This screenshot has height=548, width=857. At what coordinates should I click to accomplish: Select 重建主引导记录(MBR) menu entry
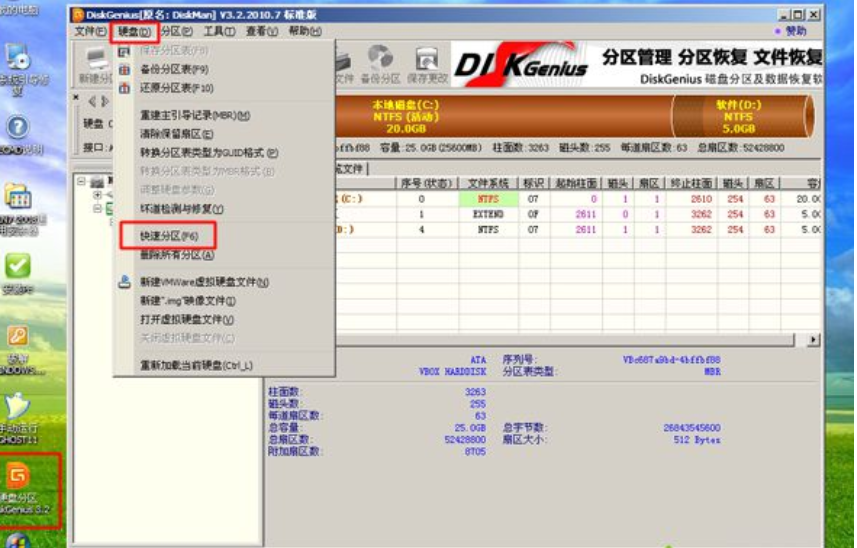[x=224, y=115]
